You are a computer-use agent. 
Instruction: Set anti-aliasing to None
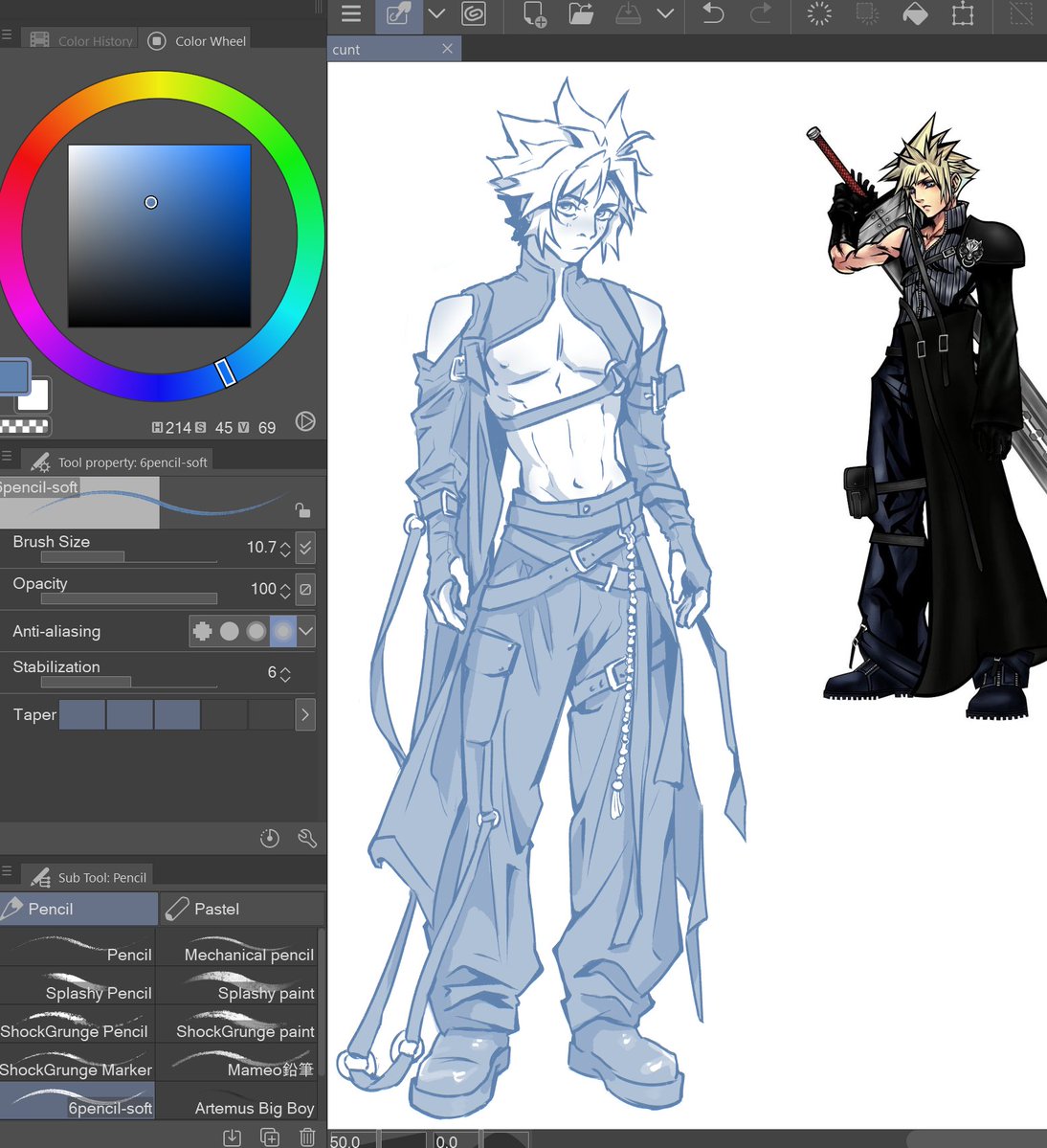(x=203, y=631)
